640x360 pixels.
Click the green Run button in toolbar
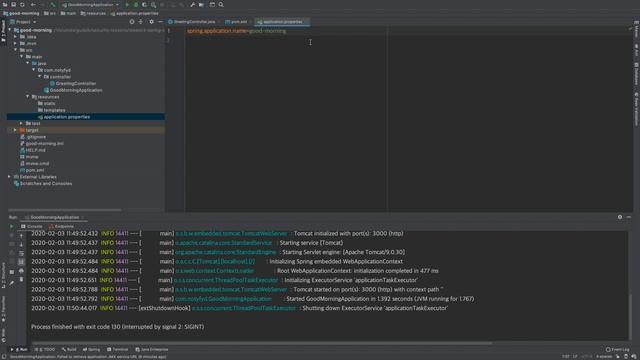[x=127, y=4]
